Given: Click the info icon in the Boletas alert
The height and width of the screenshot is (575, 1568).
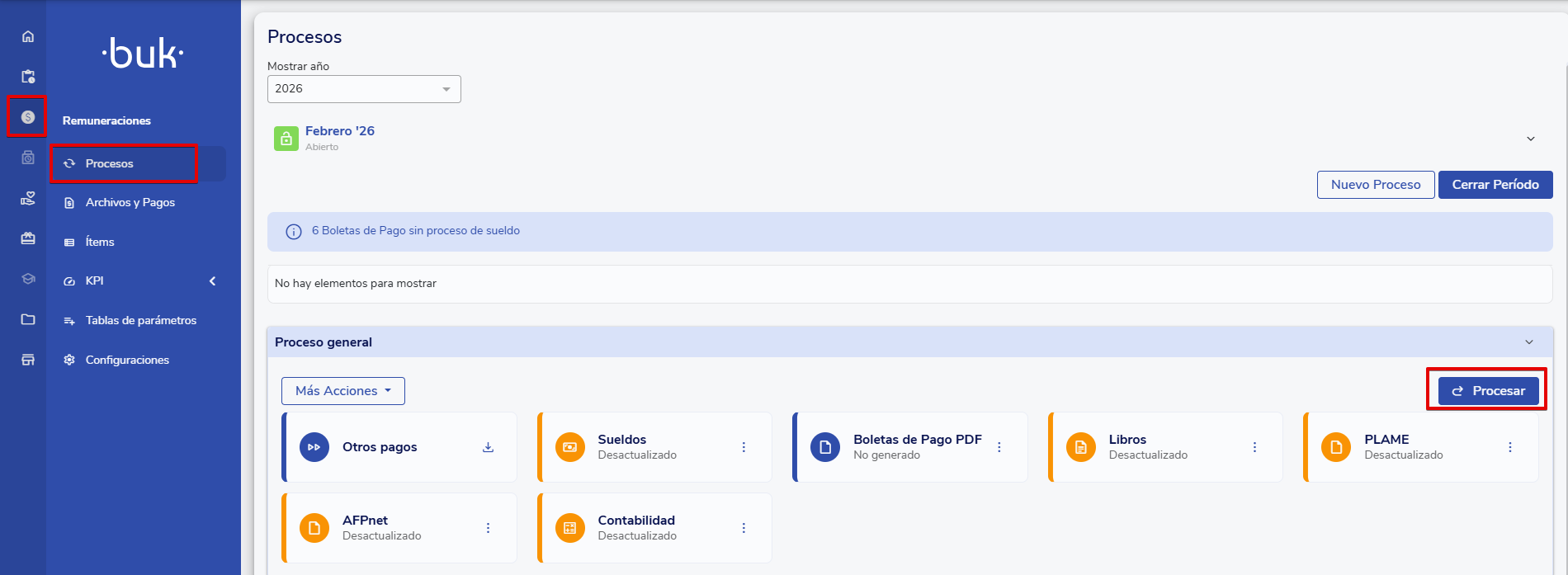Looking at the screenshot, I should pyautogui.click(x=293, y=232).
